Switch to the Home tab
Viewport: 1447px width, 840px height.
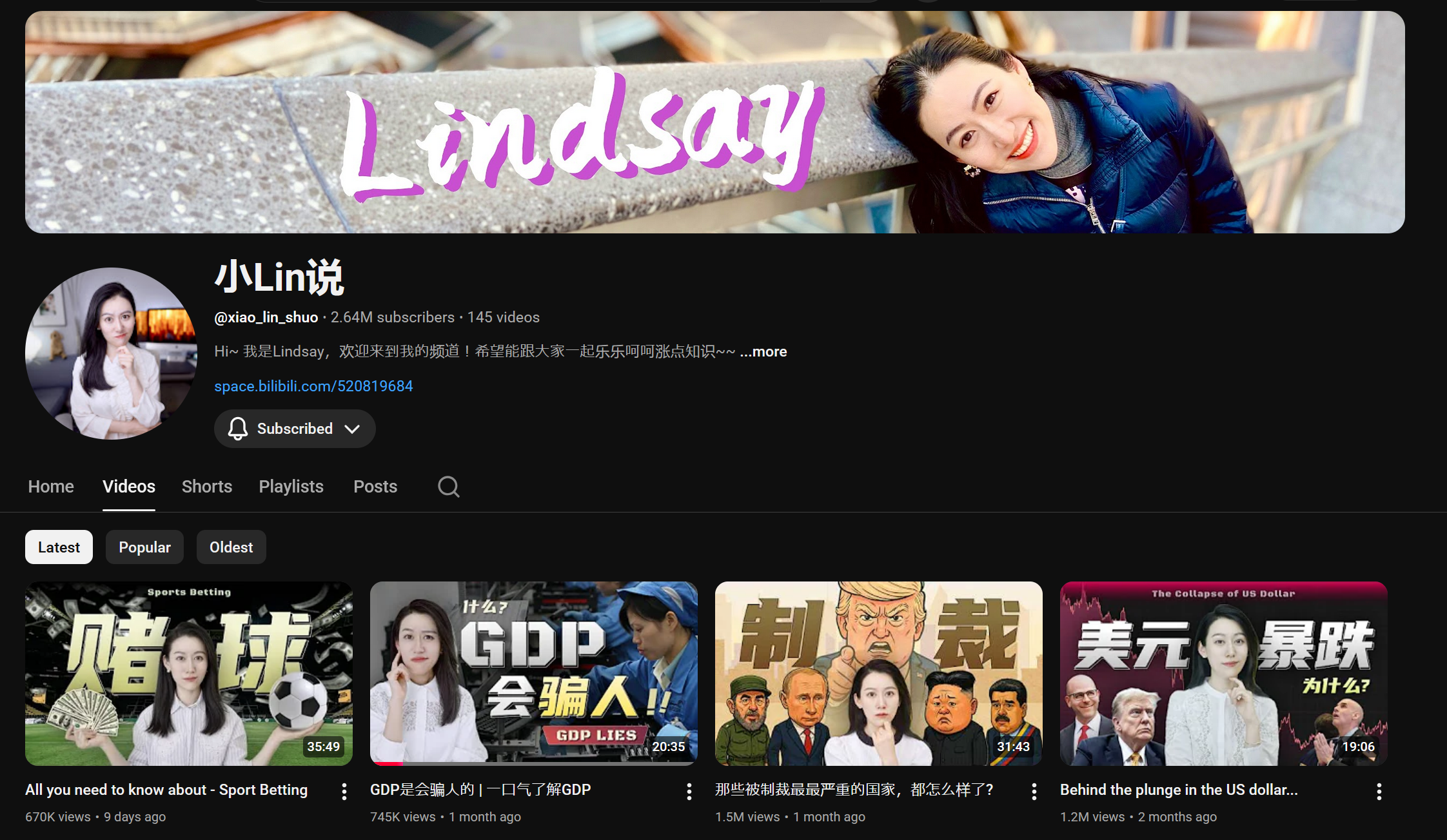click(x=51, y=487)
